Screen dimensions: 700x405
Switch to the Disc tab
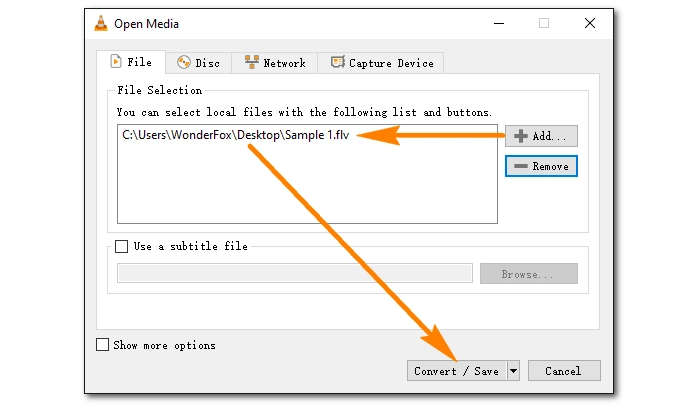(198, 63)
